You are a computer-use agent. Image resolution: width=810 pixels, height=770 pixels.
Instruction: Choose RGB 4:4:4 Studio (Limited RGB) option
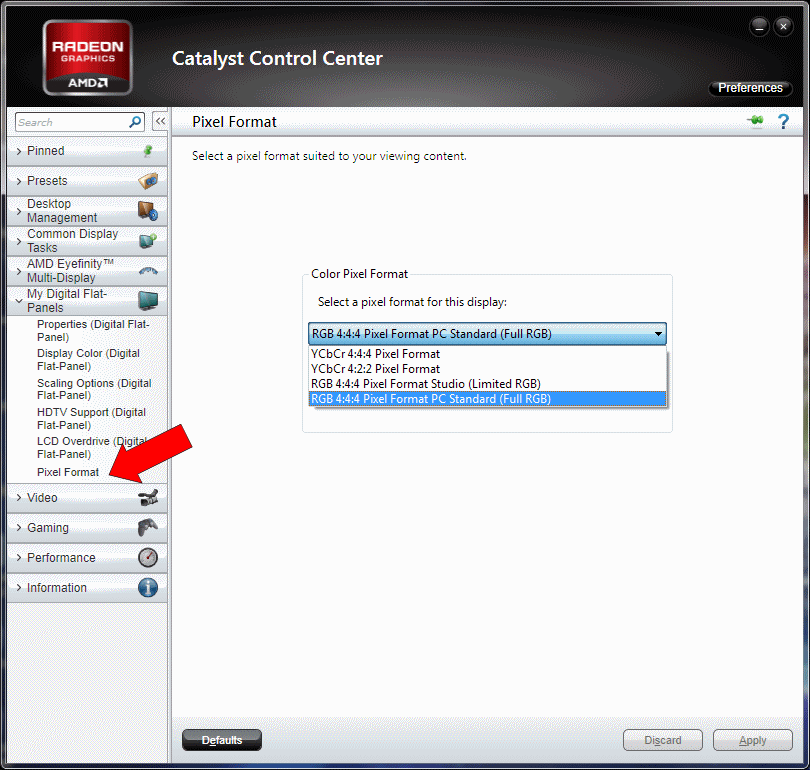click(x=487, y=384)
